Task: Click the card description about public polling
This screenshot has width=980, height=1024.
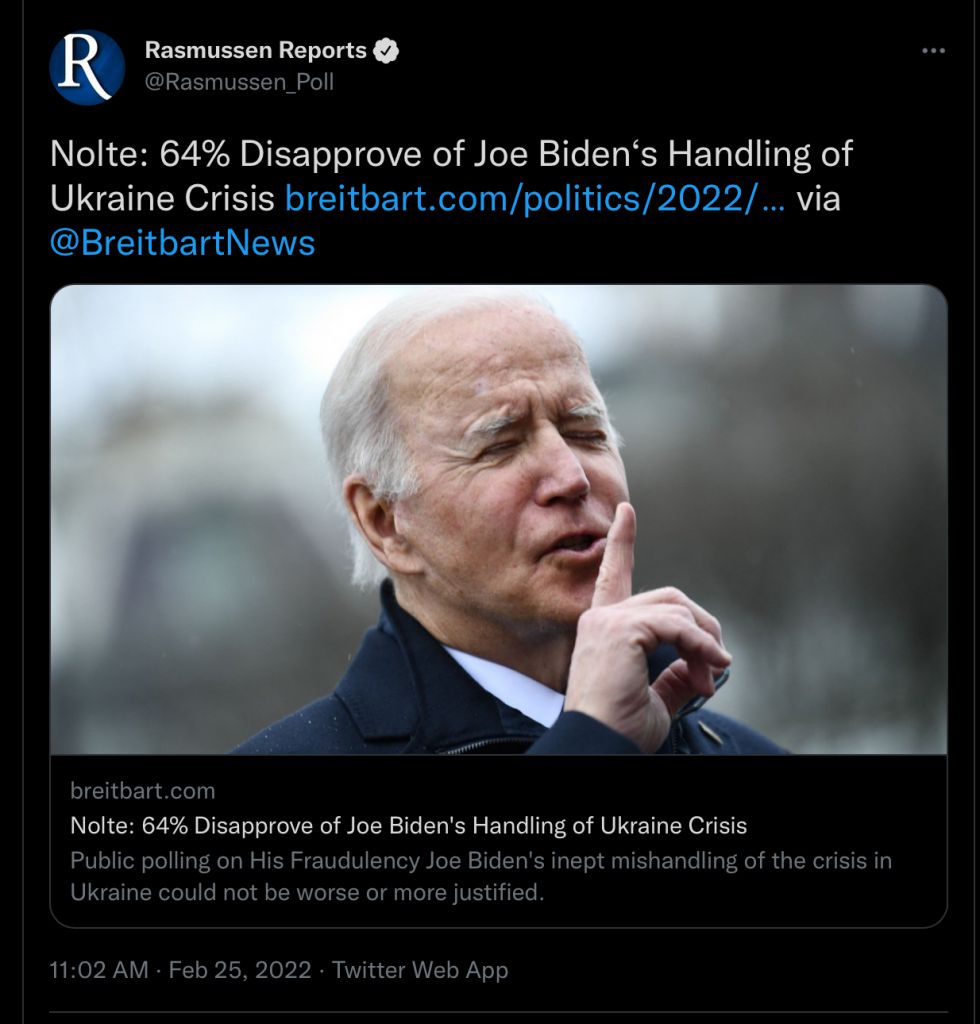Action: pyautogui.click(x=481, y=876)
